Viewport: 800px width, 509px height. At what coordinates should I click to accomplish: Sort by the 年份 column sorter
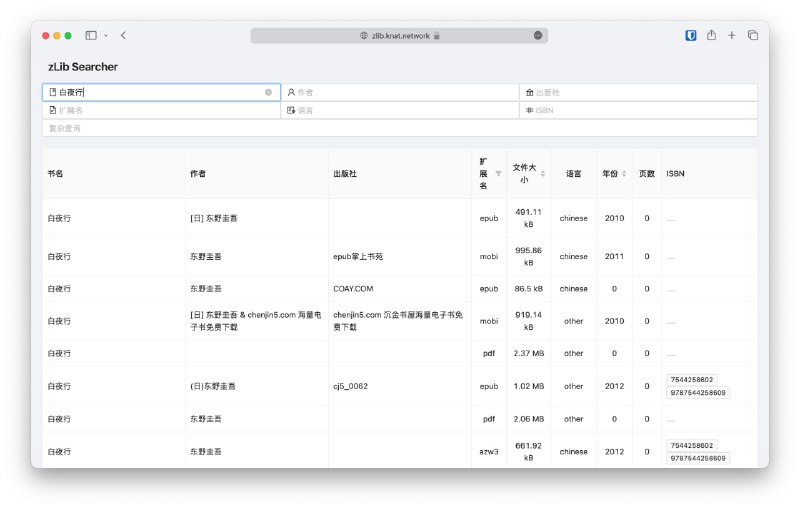point(624,173)
